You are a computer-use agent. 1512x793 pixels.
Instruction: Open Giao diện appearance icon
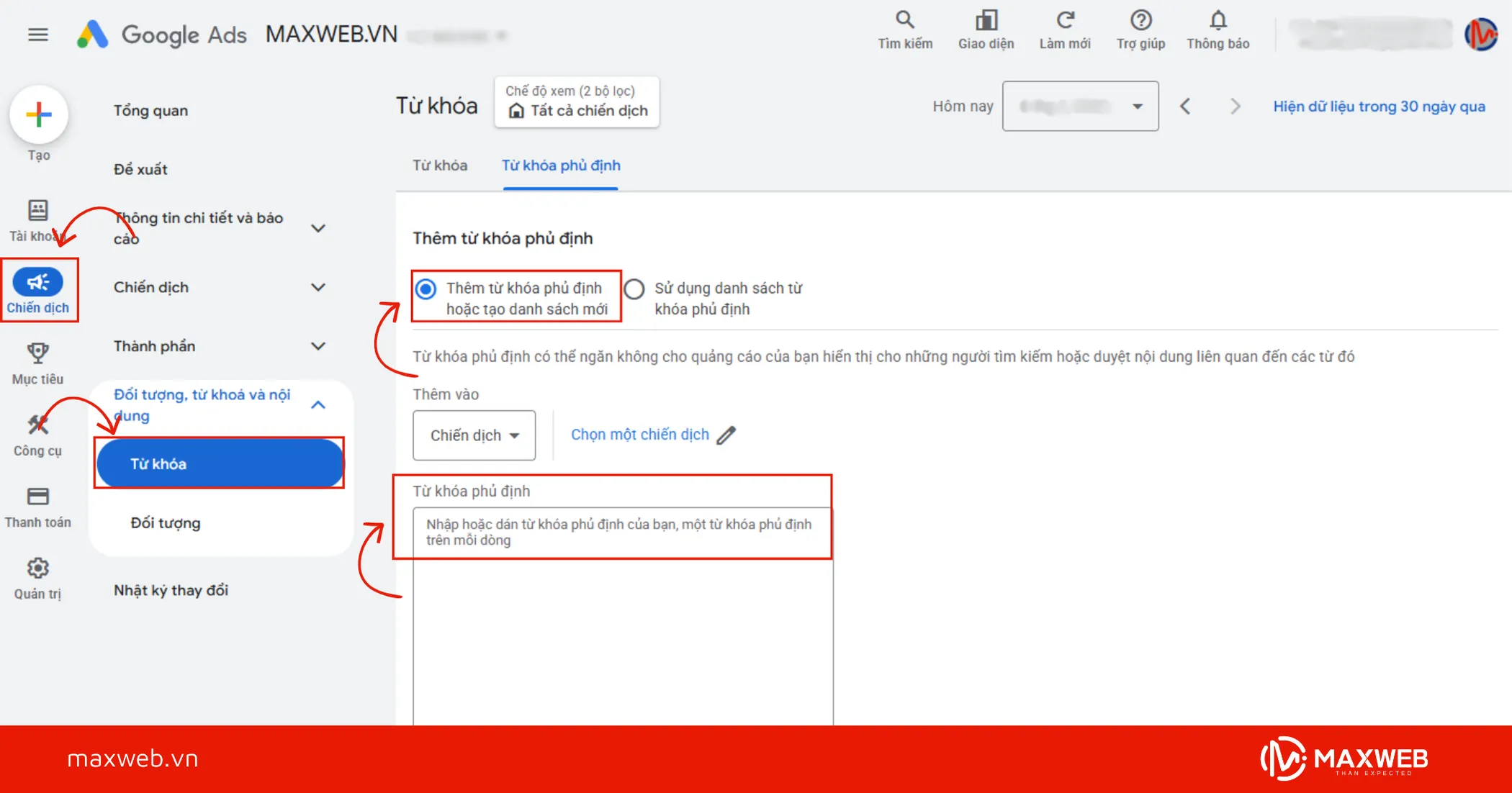pyautogui.click(x=986, y=21)
